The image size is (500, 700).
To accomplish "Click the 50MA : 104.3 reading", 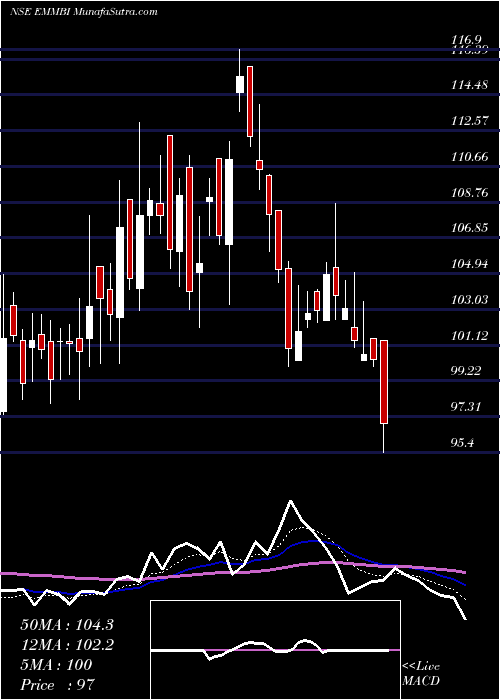I will (x=67, y=625).
